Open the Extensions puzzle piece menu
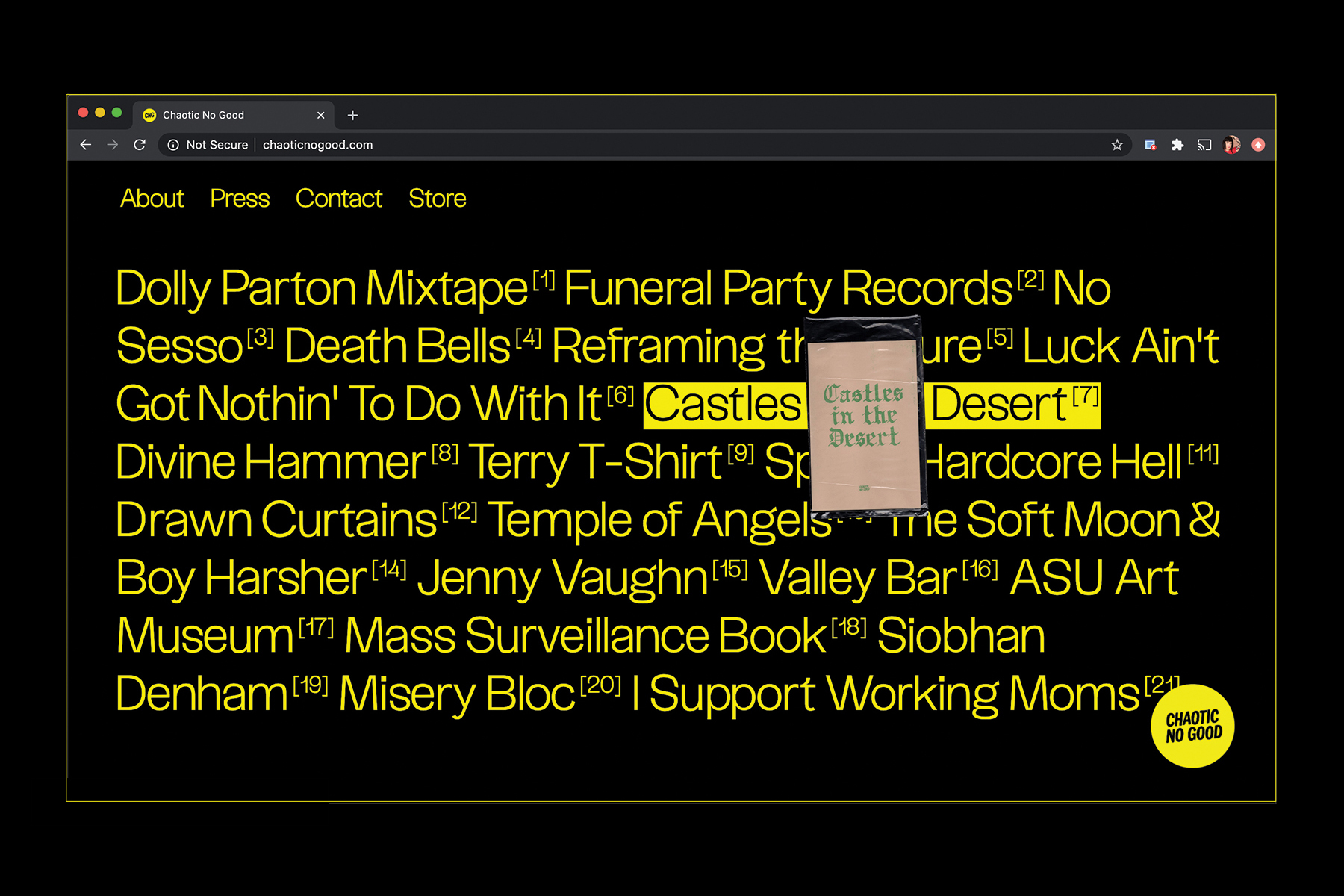1344x896 pixels. click(1177, 145)
